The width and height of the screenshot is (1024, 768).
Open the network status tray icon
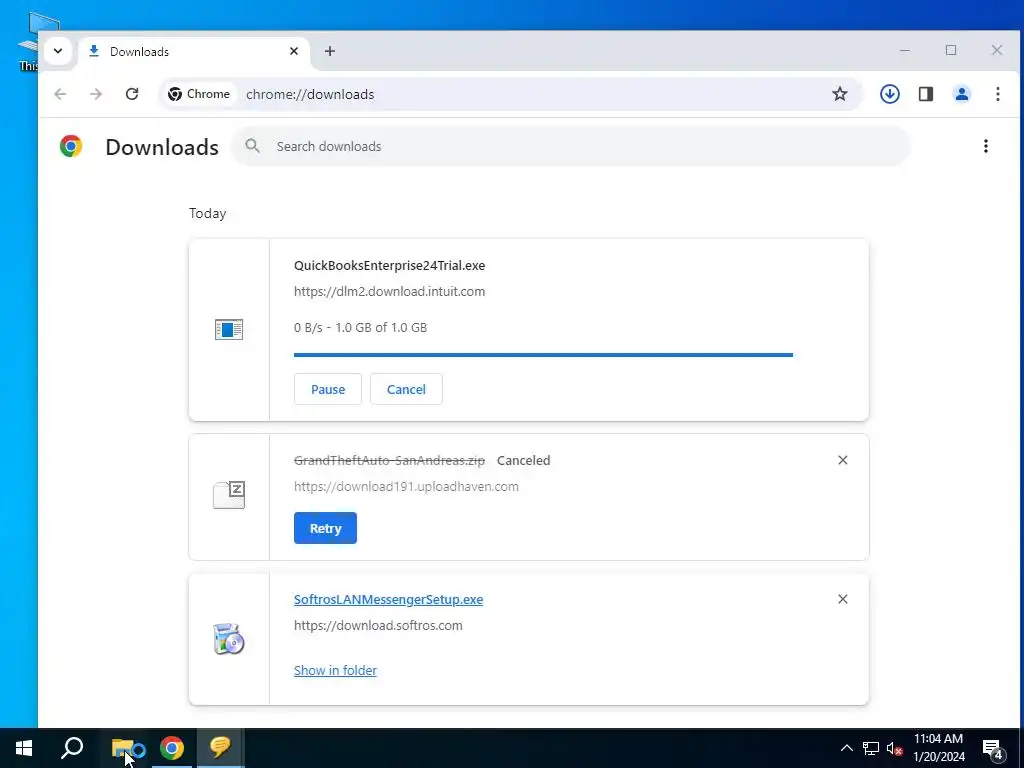pyautogui.click(x=871, y=748)
